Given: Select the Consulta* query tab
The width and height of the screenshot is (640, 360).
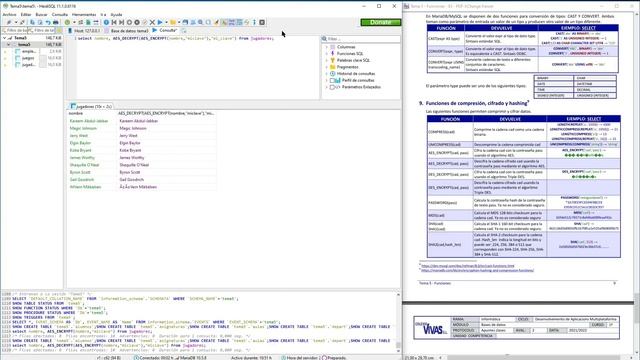Looking at the screenshot, I should point(165,30).
